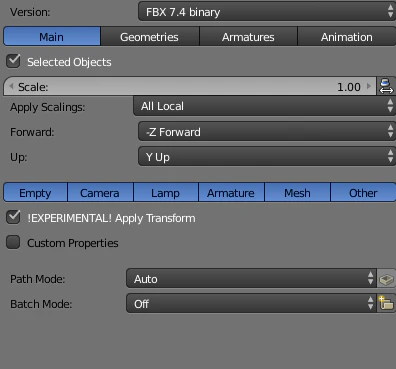
Task: Toggle the Mesh object type button
Action: point(297,193)
